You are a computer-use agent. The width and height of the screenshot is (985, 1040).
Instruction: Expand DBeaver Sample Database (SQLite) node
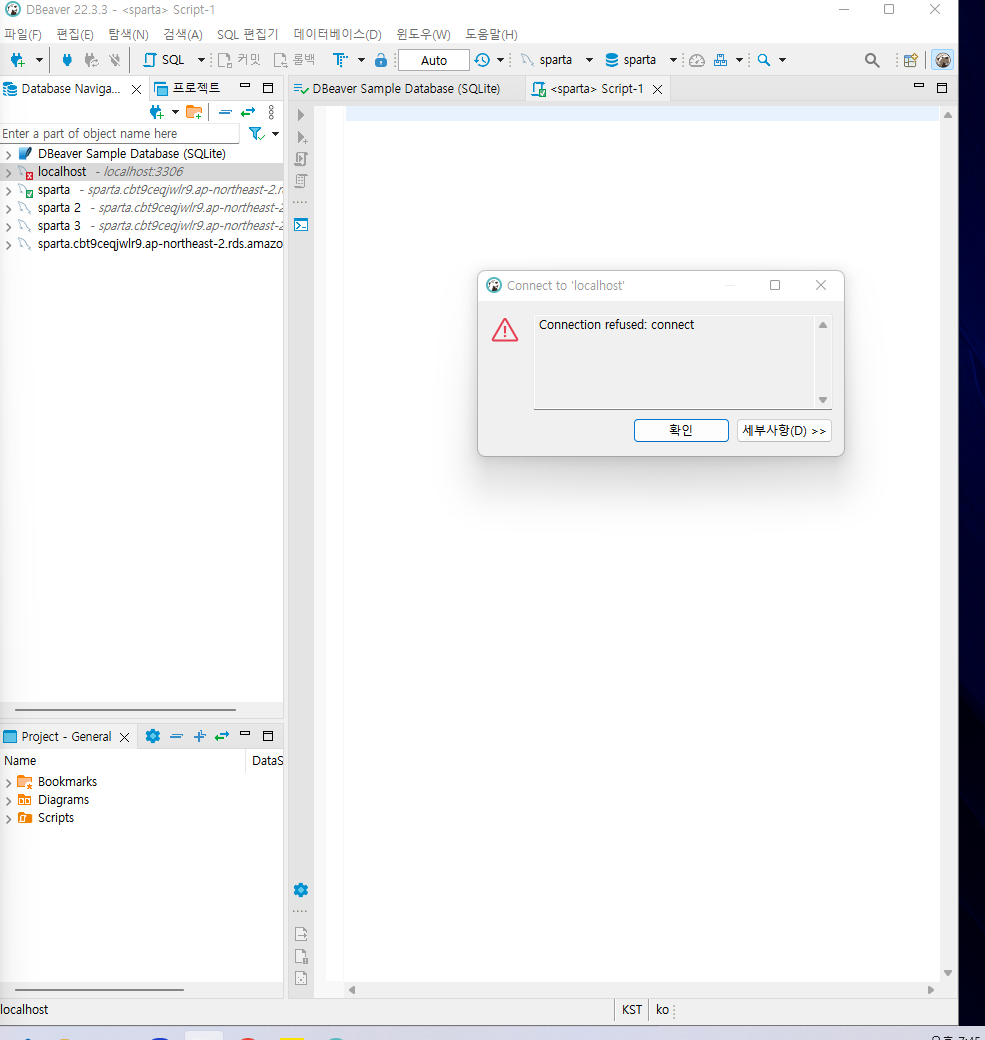(x=8, y=154)
